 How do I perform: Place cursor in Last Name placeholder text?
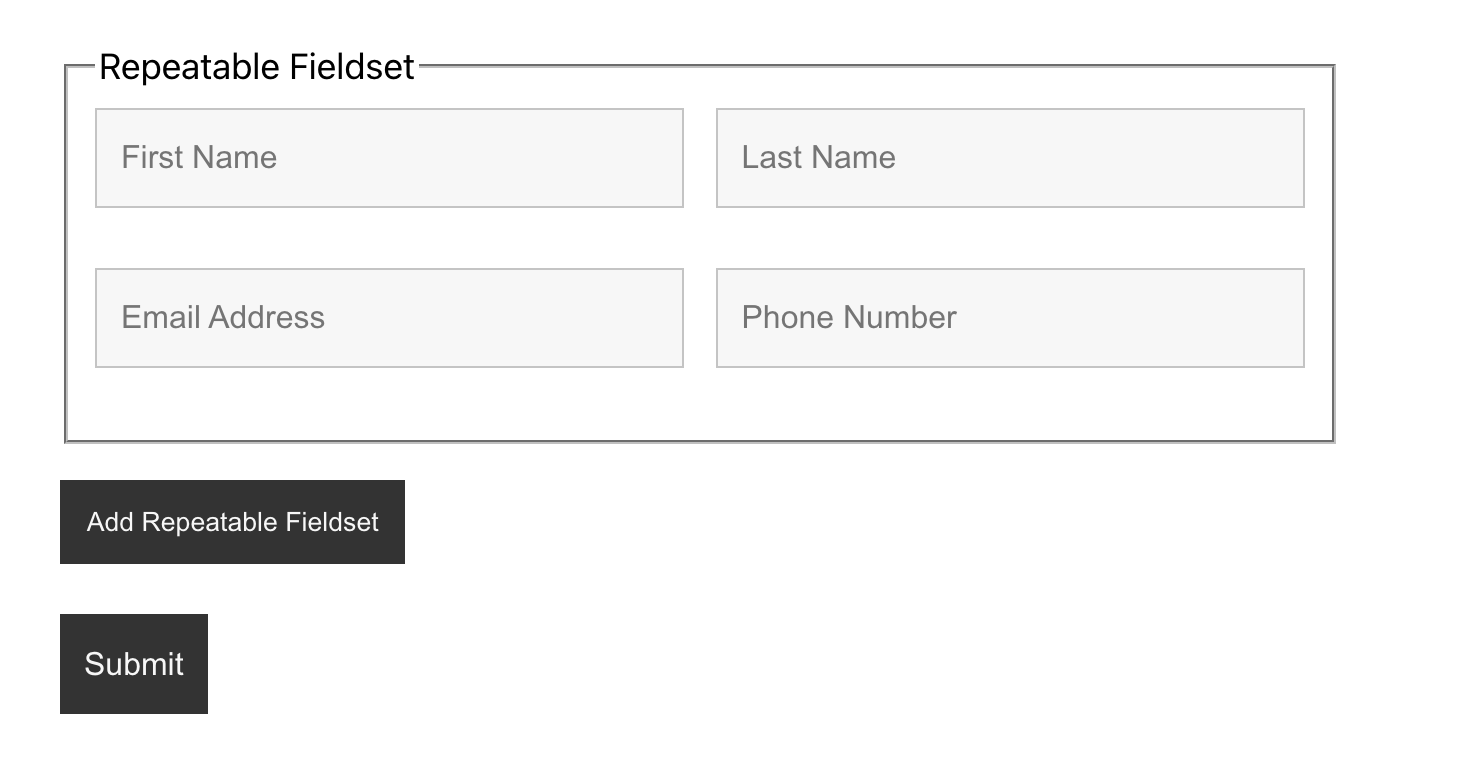(x=818, y=158)
